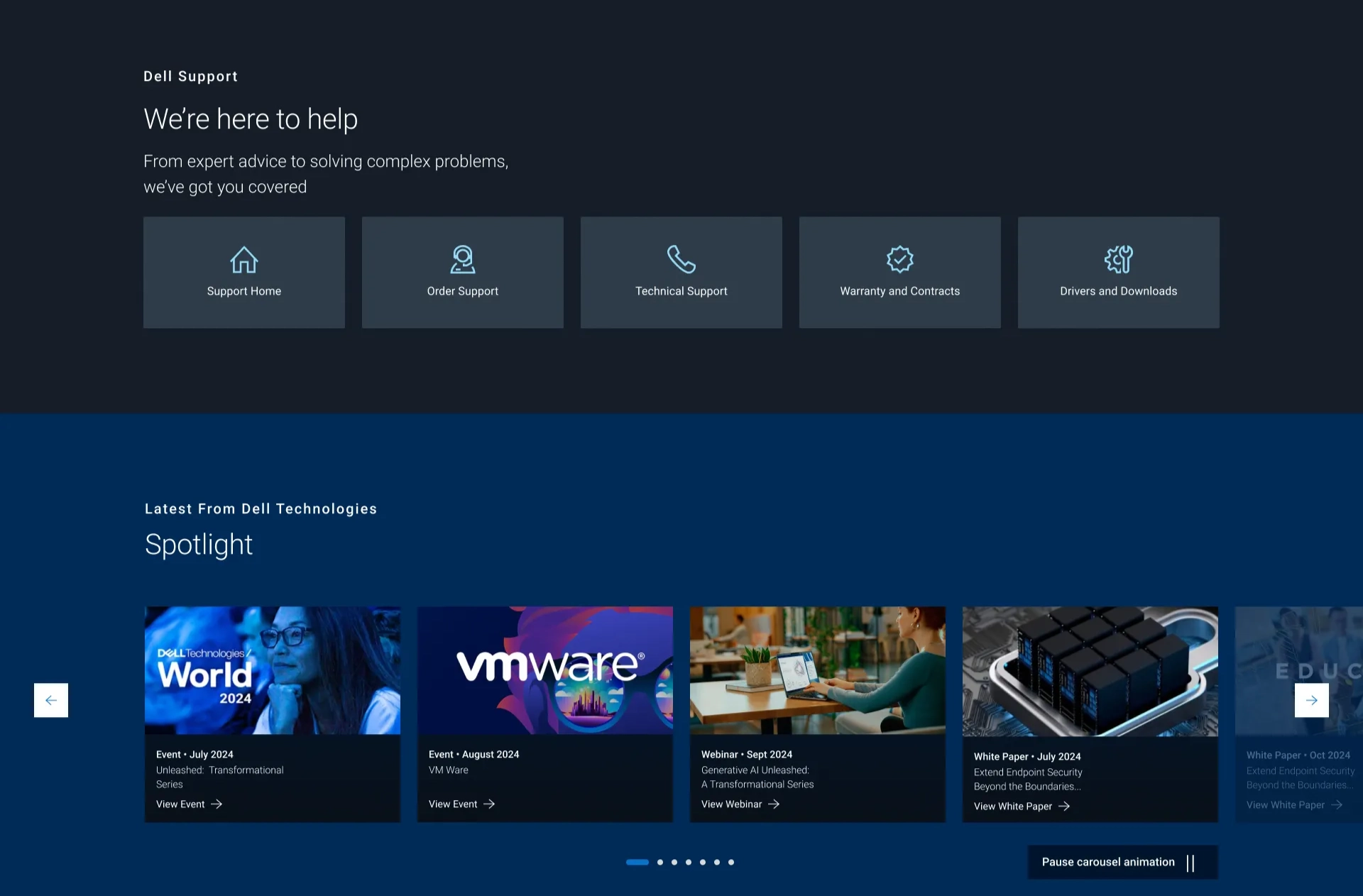Viewport: 1363px width, 896px height.
Task: Advance carousel with the right arrow
Action: coord(1312,700)
